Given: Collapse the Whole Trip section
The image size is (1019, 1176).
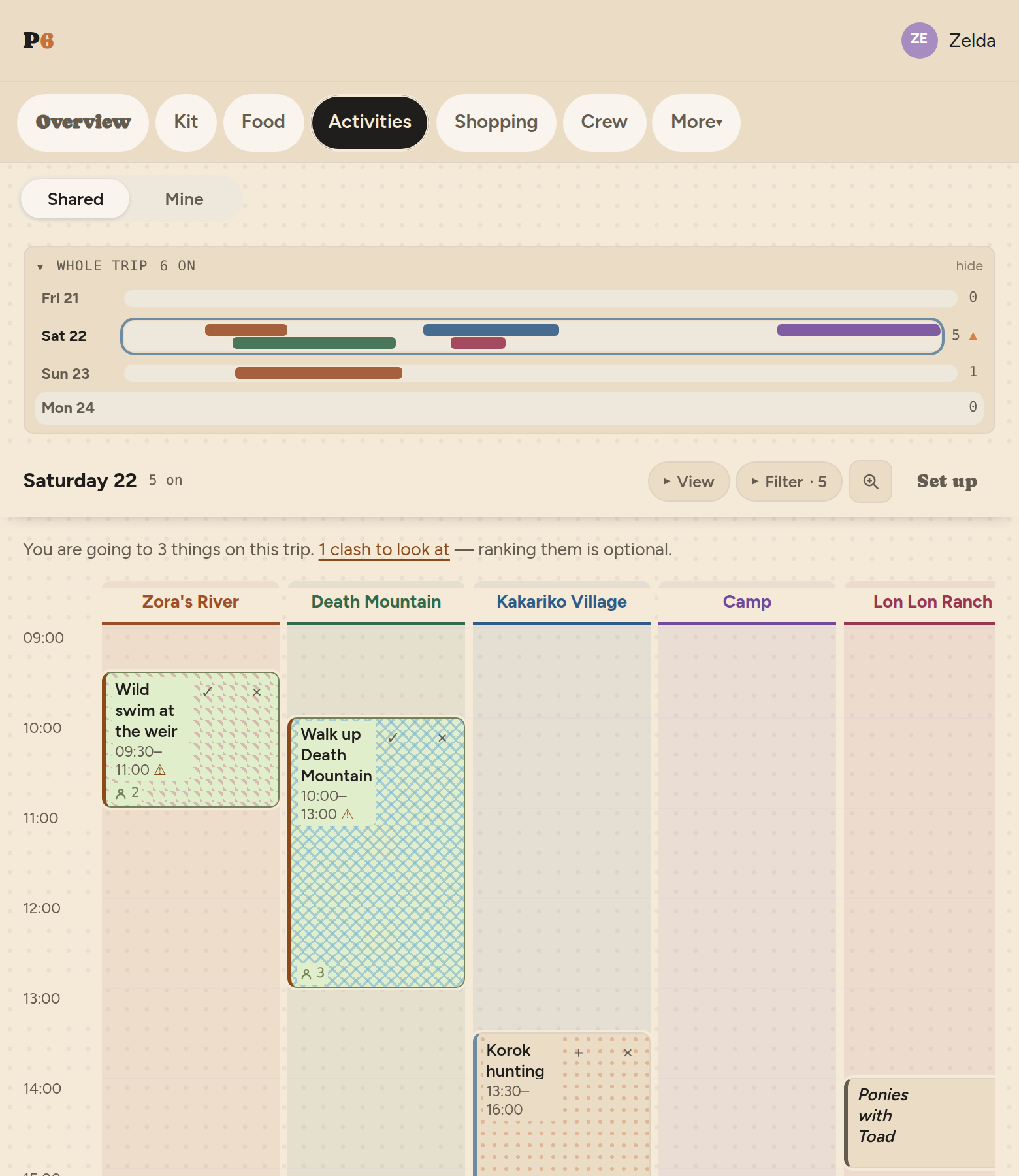Looking at the screenshot, I should [40, 267].
